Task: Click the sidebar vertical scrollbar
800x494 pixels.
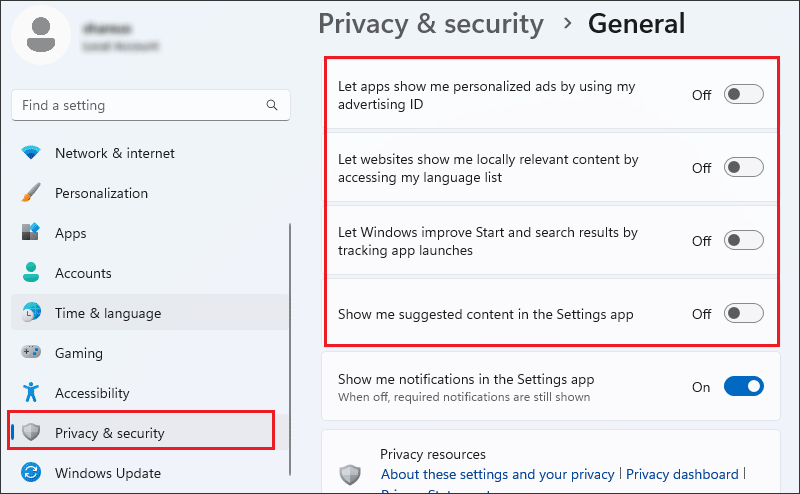Action: (290, 349)
